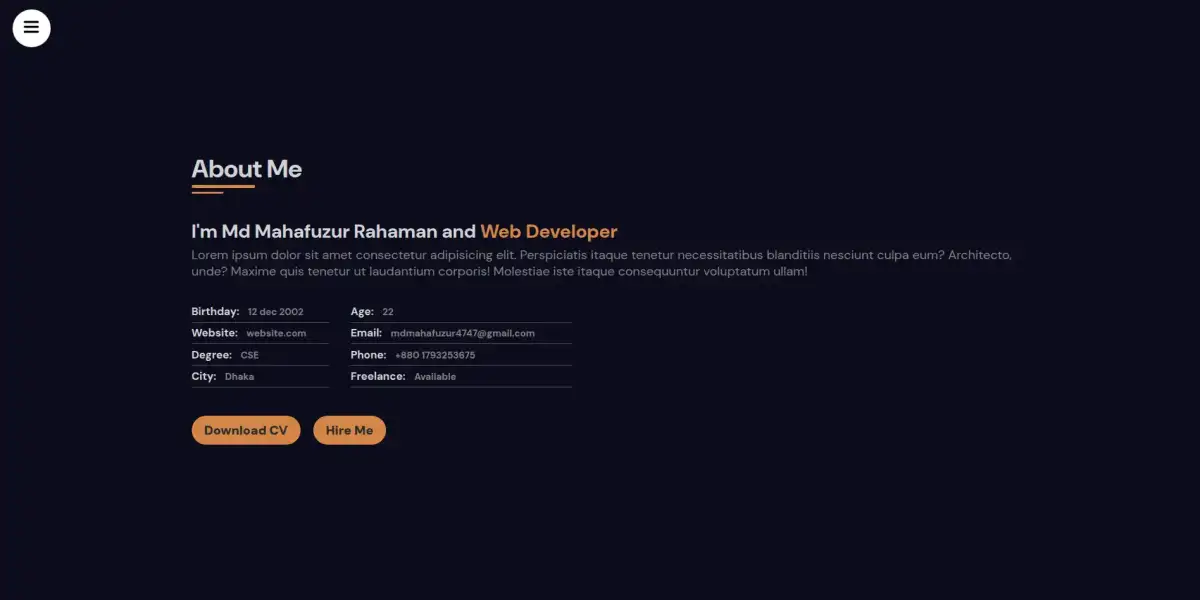This screenshot has height=600, width=1200.
Task: Click the age value 22
Action: [388, 312]
